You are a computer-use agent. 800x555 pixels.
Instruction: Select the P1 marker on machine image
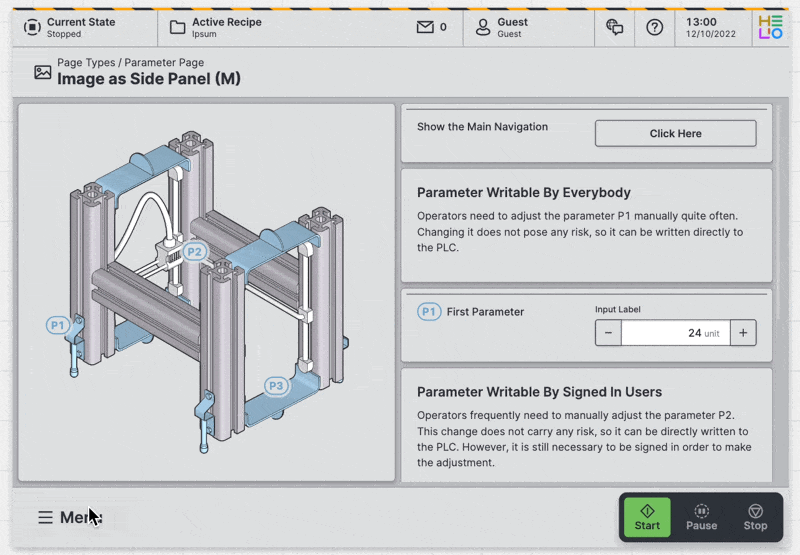click(58, 325)
